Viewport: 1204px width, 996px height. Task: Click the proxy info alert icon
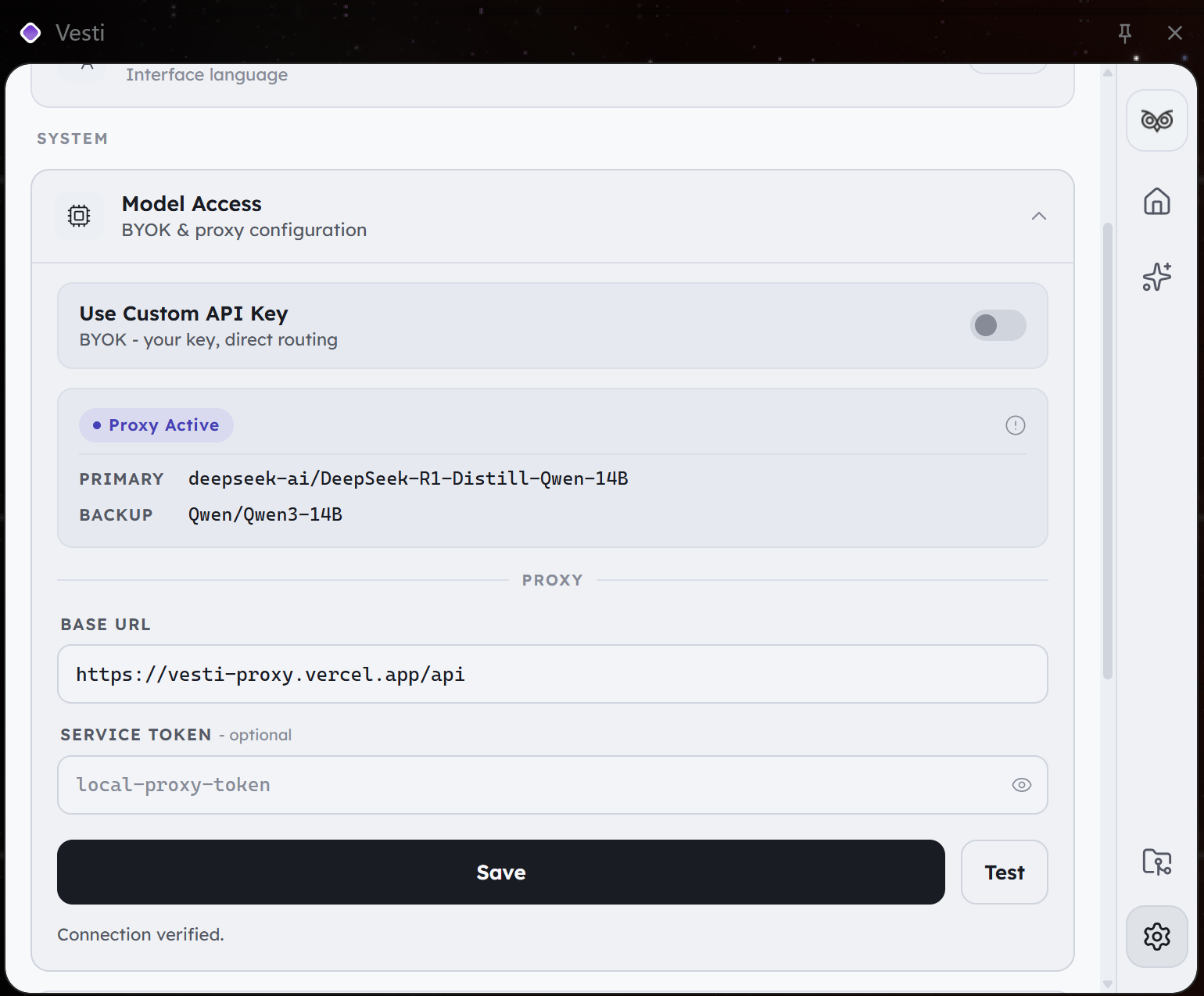click(x=1016, y=425)
